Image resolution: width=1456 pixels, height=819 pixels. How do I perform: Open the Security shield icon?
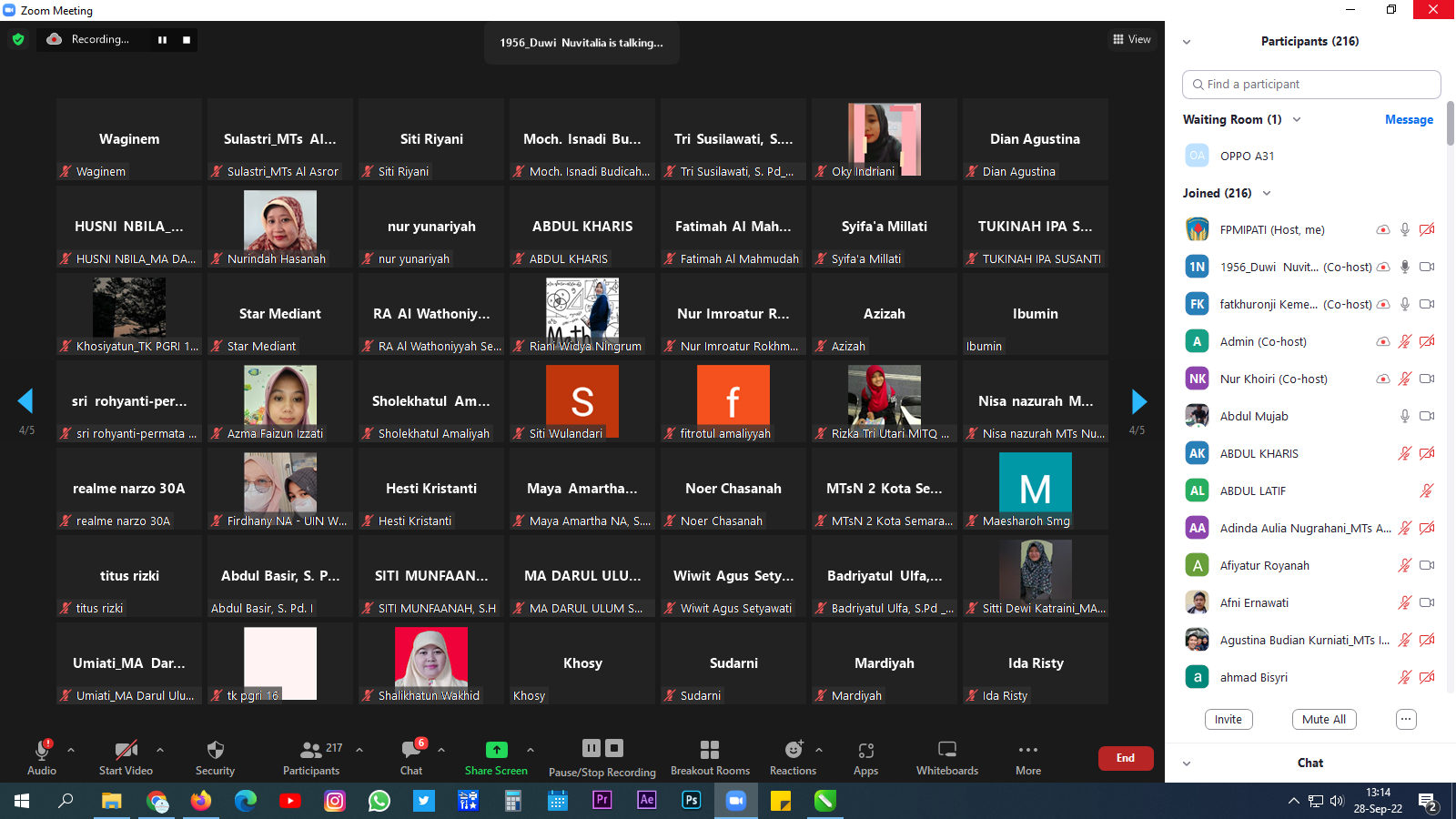point(215,751)
